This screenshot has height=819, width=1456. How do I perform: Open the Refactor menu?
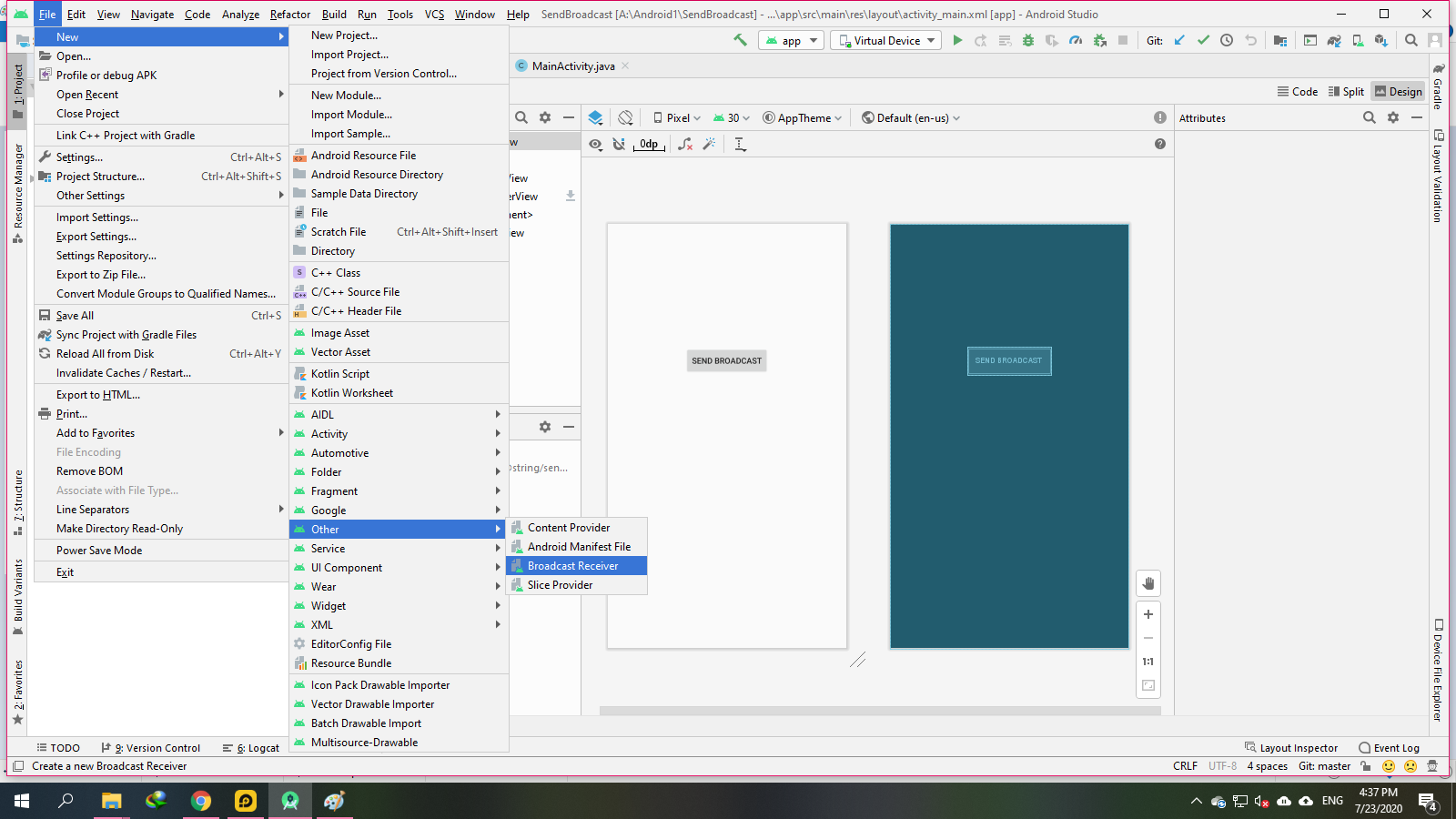(289, 14)
